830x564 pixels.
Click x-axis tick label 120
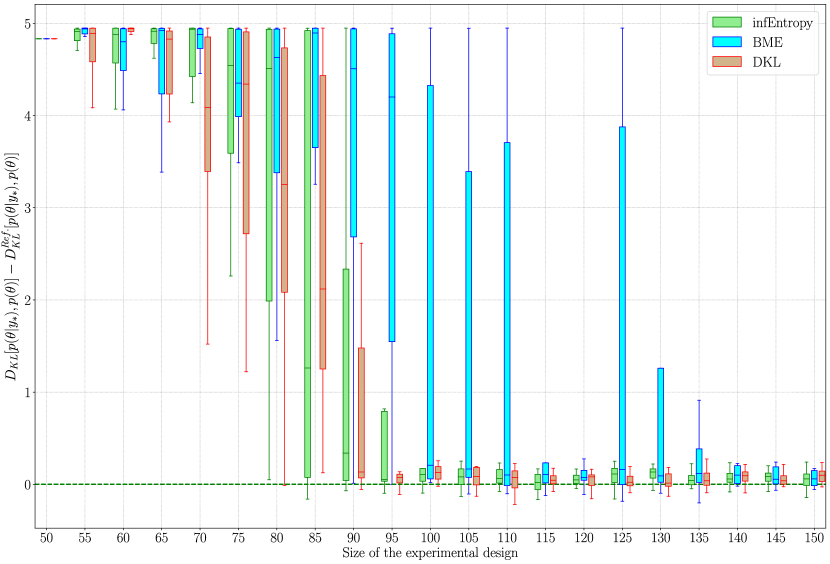pyautogui.click(x=584, y=538)
